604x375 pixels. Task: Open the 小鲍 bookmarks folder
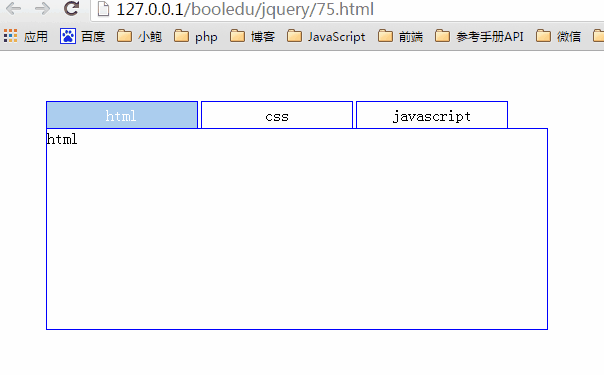click(139, 37)
